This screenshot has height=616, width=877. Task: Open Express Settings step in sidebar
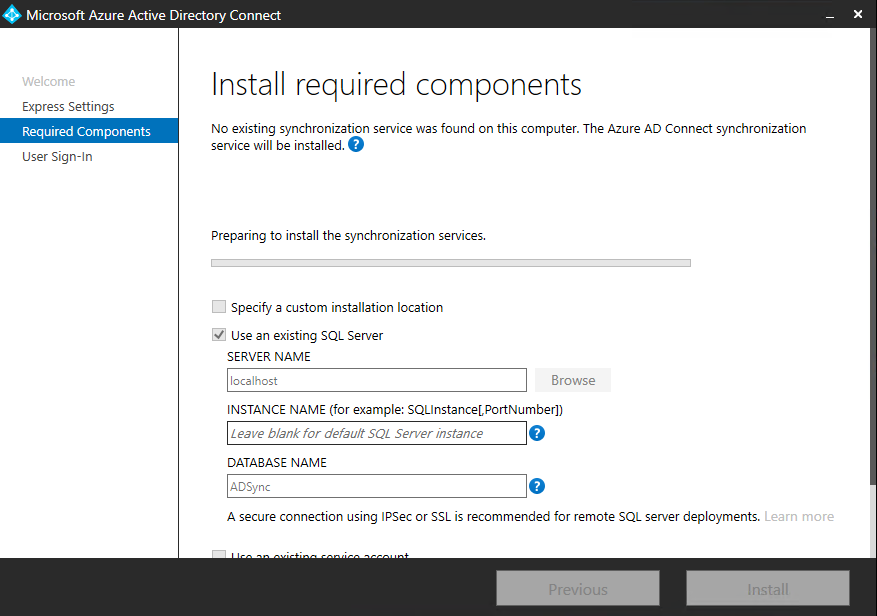click(68, 106)
